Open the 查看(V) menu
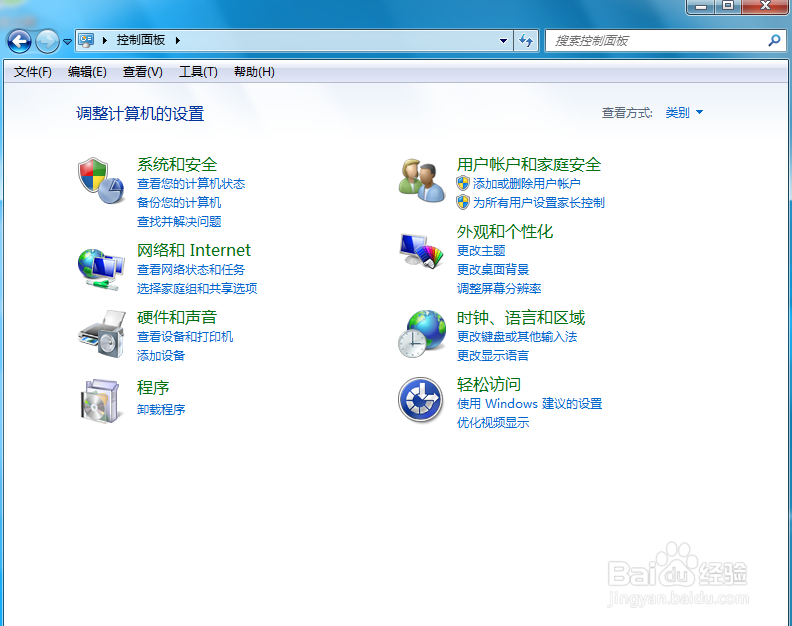The height and width of the screenshot is (626, 792). tap(142, 72)
